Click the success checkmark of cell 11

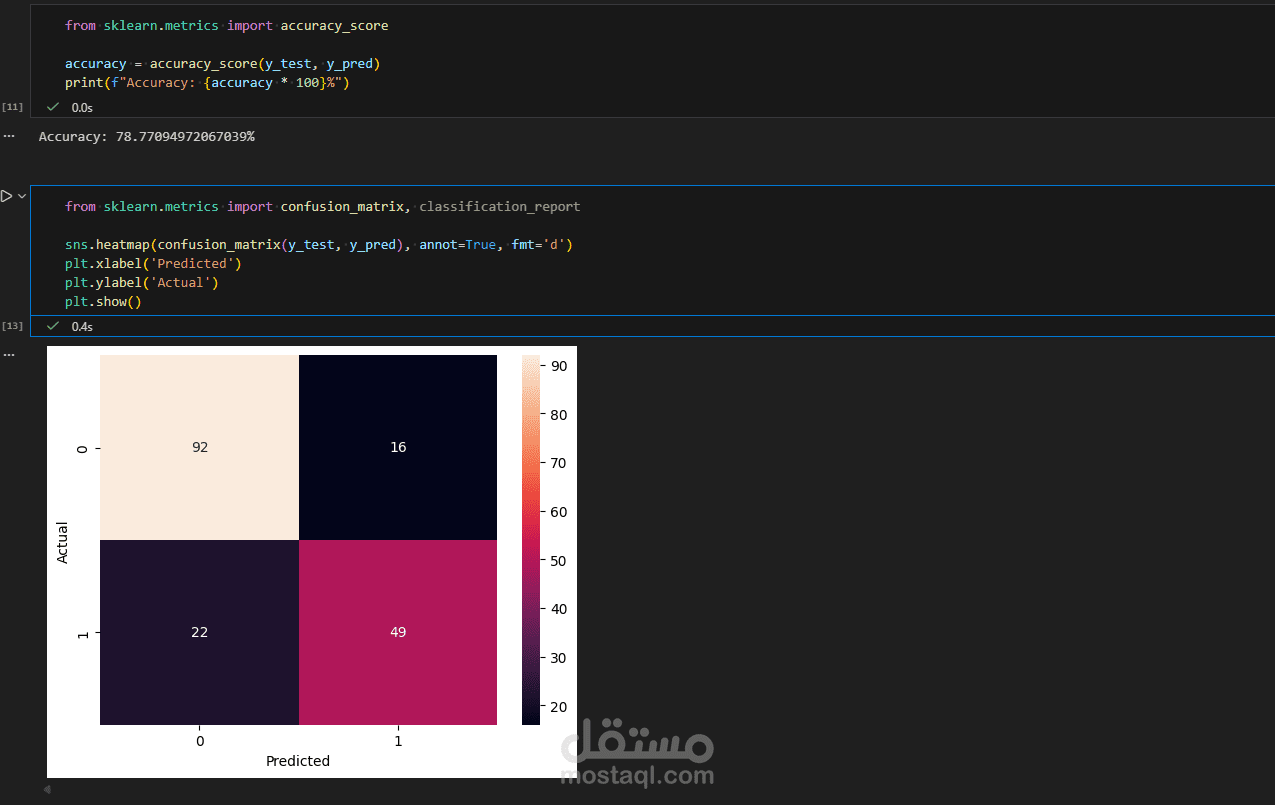(52, 106)
